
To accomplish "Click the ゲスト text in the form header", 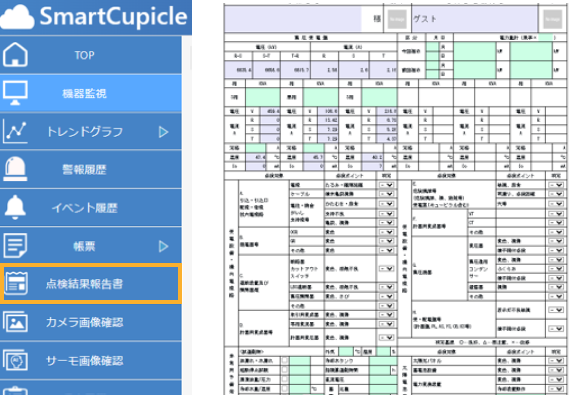I will pos(425,19).
